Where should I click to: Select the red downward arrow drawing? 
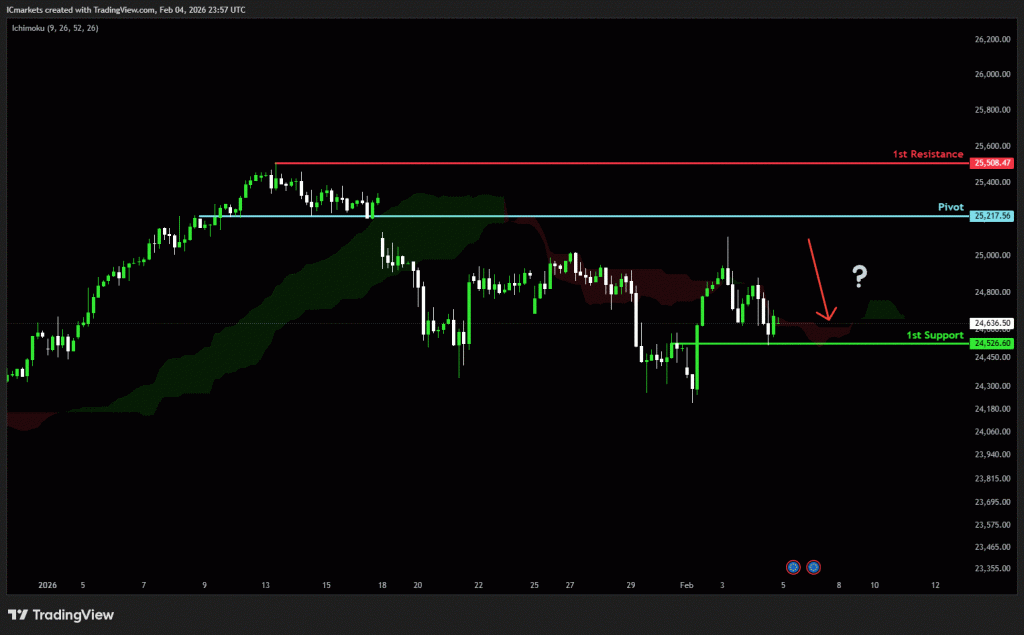820,280
